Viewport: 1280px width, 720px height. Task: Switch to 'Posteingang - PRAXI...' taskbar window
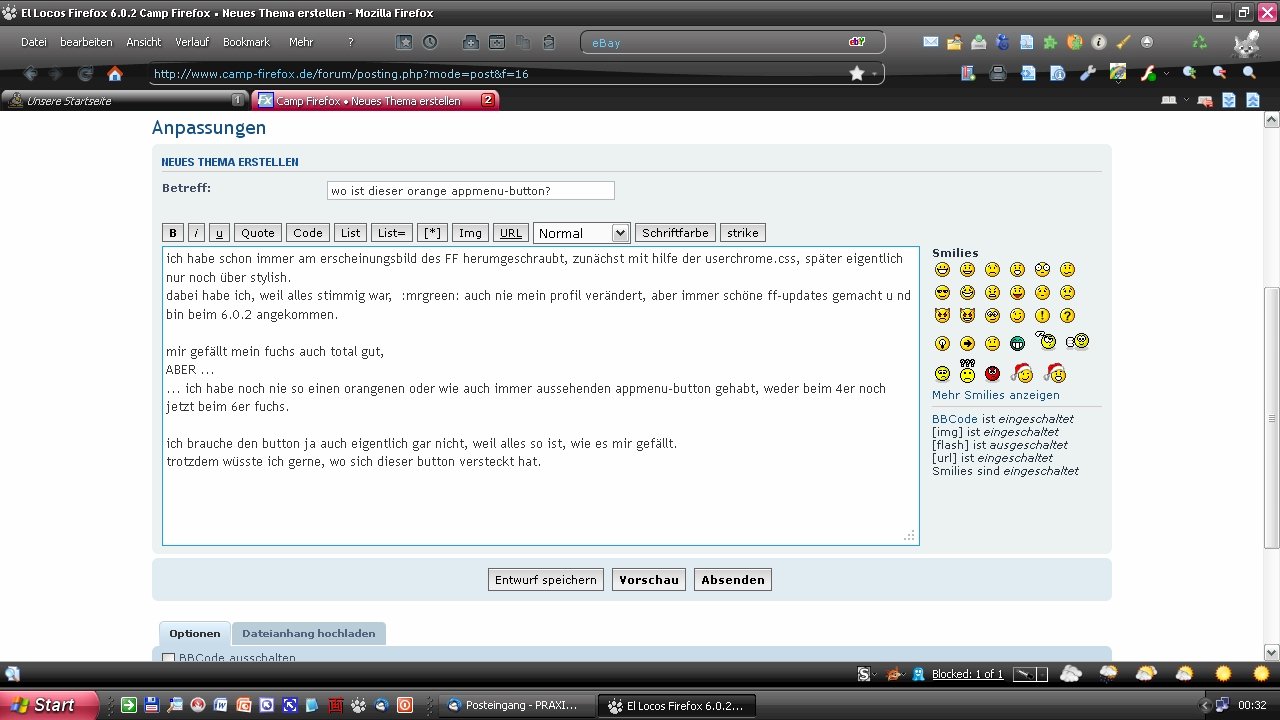[x=517, y=705]
